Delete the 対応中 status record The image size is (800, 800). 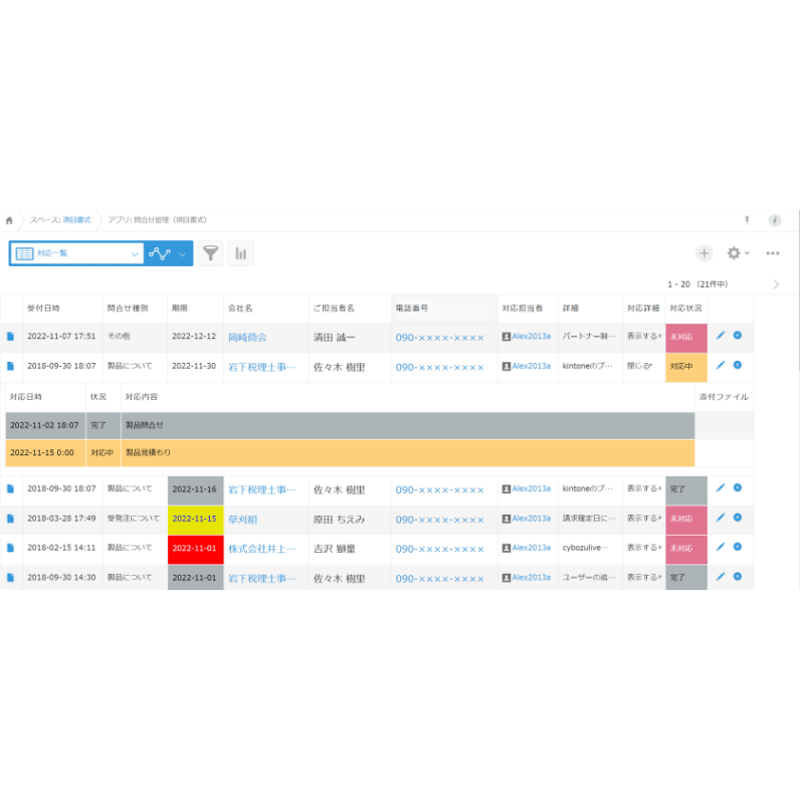(738, 365)
